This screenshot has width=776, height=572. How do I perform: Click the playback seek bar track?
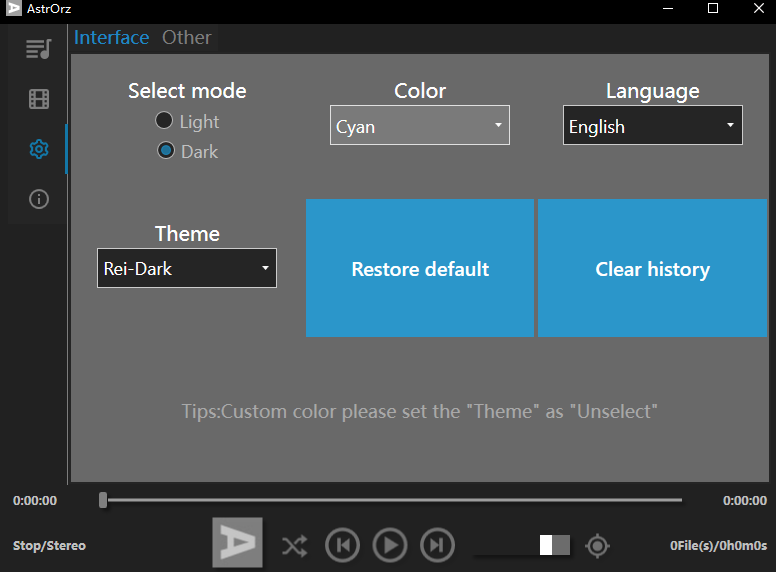pos(394,500)
